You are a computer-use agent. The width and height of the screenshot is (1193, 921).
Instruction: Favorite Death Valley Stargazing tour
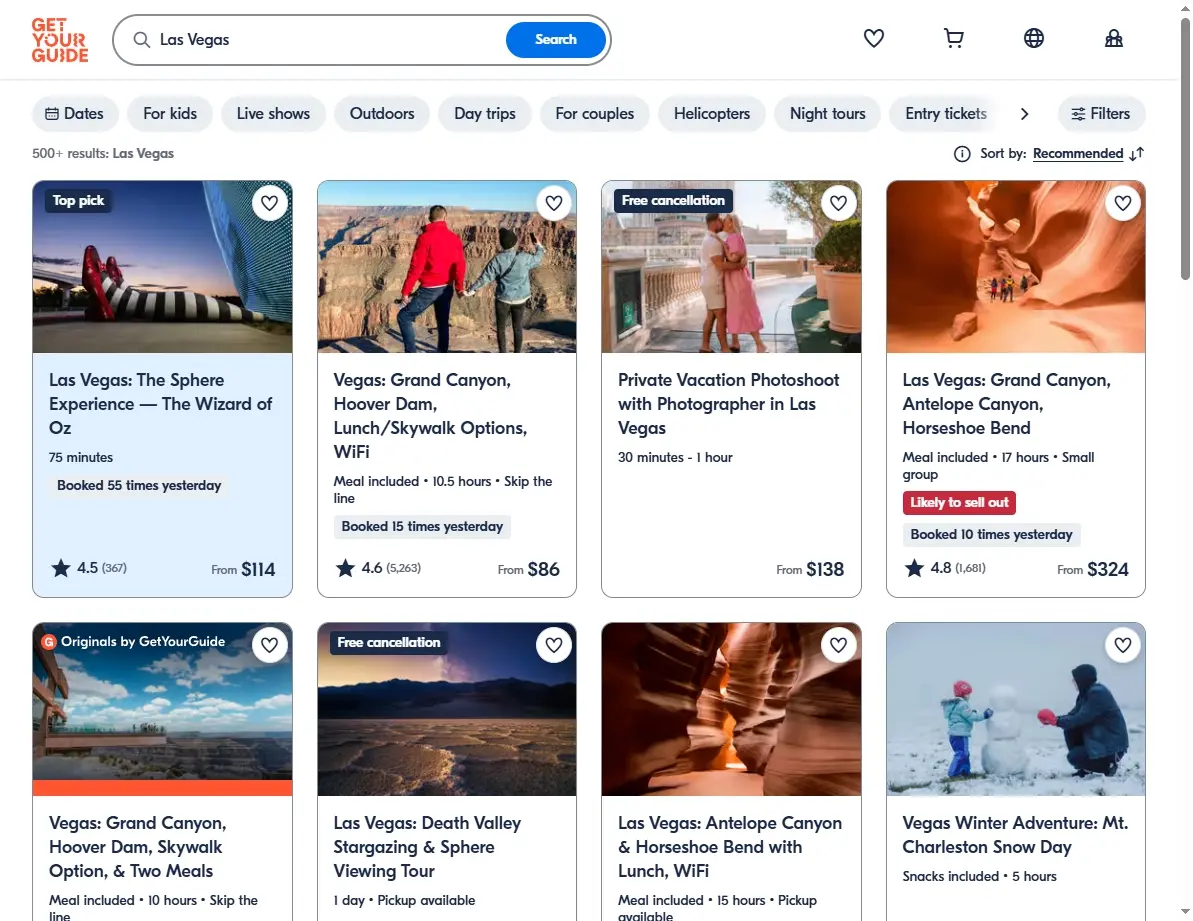(x=554, y=645)
